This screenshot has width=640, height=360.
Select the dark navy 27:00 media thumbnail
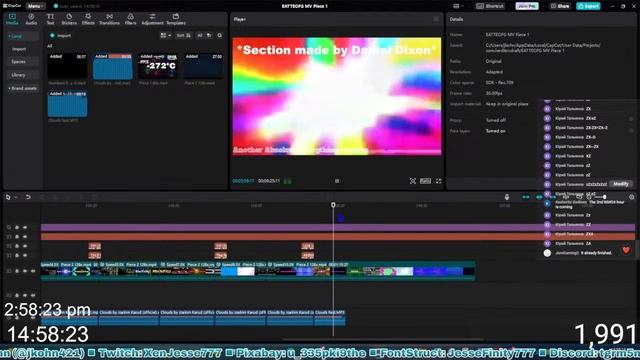(203, 66)
